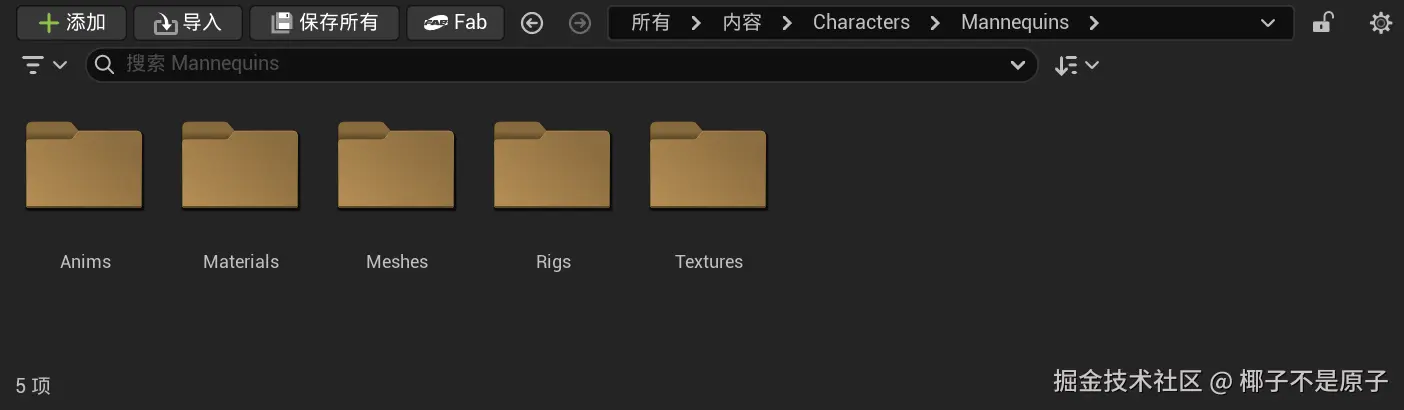Select Characters in the breadcrumb path
The height and width of the screenshot is (410, 1404).
click(861, 22)
